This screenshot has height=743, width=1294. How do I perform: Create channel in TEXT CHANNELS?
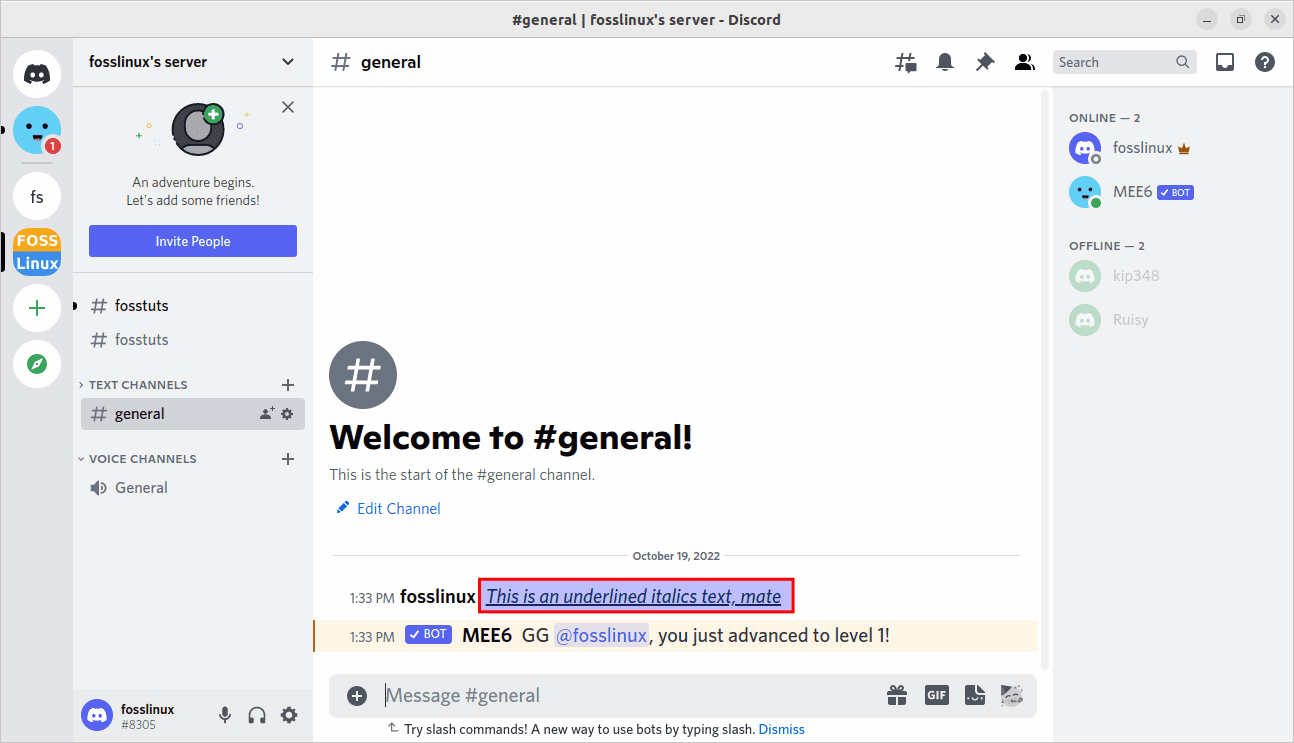pos(288,385)
